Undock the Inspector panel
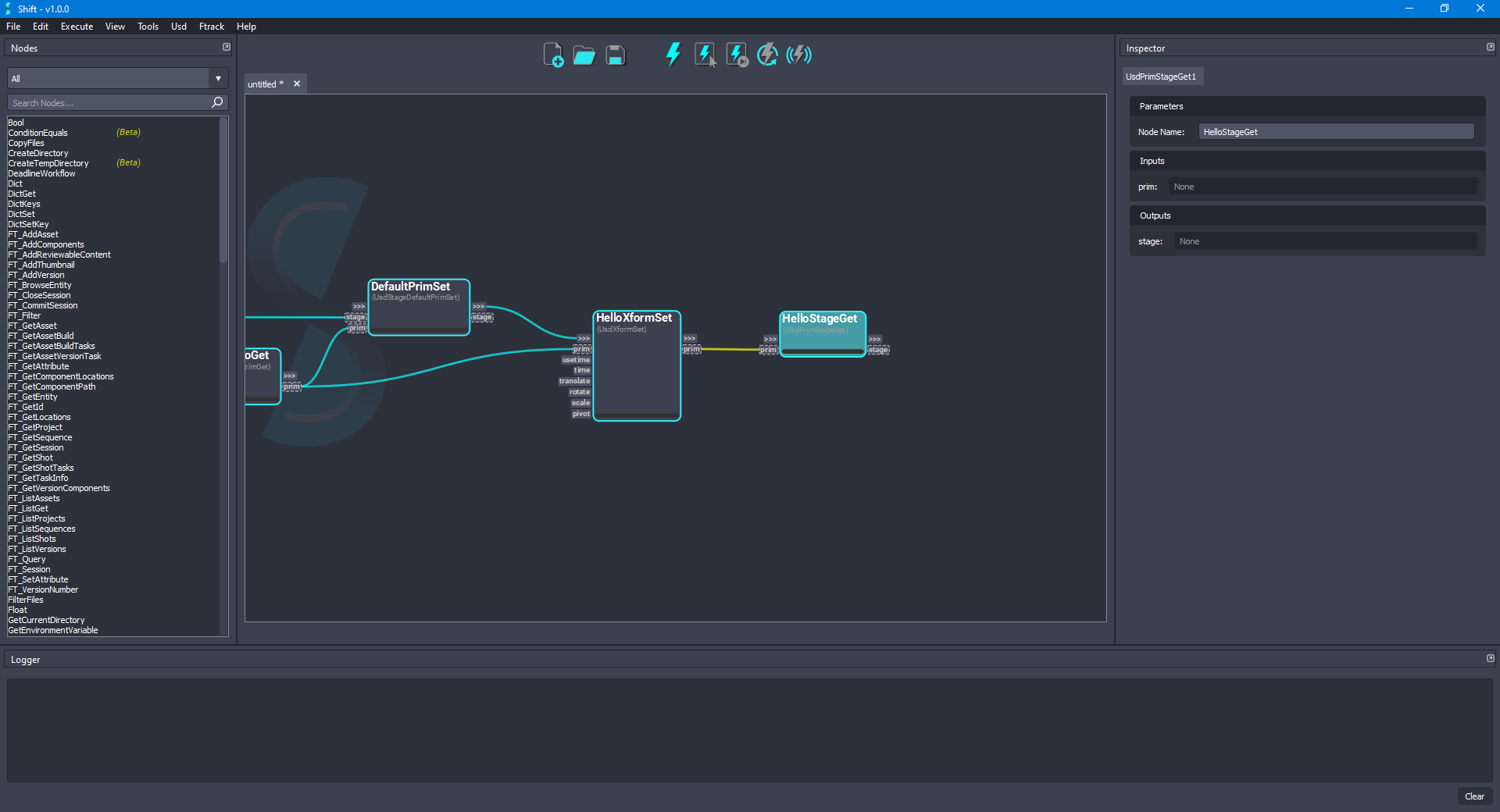This screenshot has height=812, width=1500. pyautogui.click(x=1490, y=47)
